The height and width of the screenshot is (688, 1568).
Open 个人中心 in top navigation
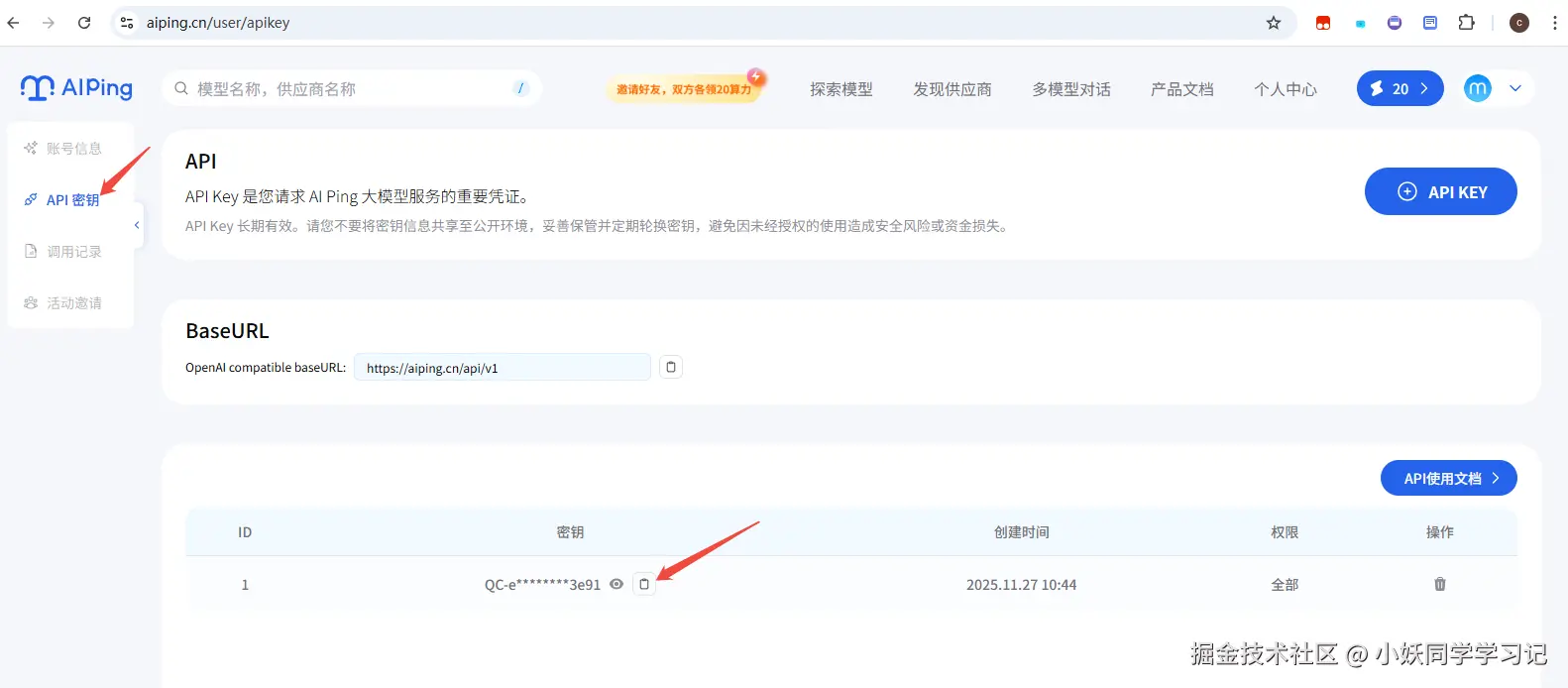click(1286, 89)
